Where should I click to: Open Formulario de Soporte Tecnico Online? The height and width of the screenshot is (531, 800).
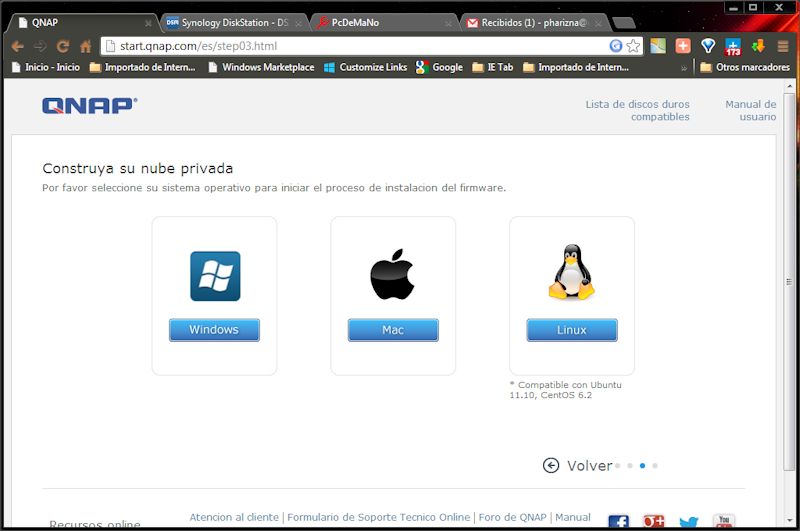[379, 517]
